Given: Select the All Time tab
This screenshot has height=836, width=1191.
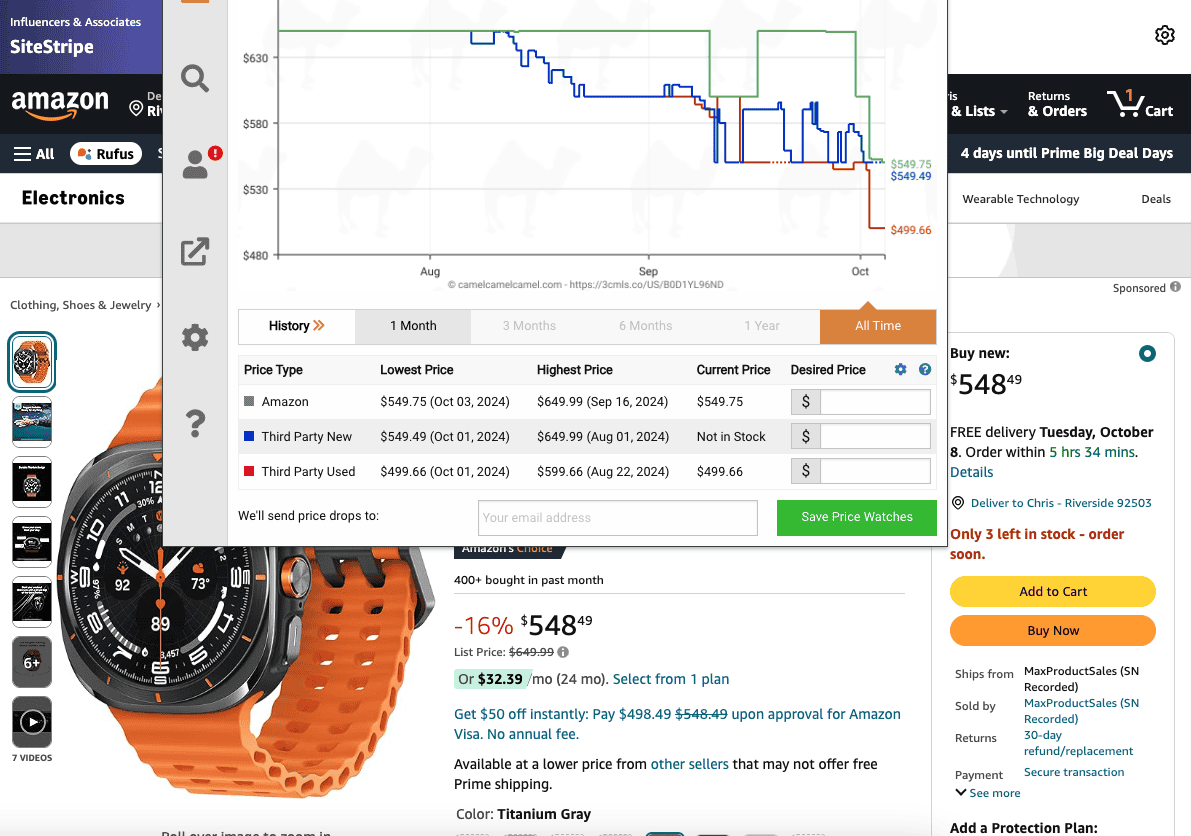Looking at the screenshot, I should click(877, 326).
